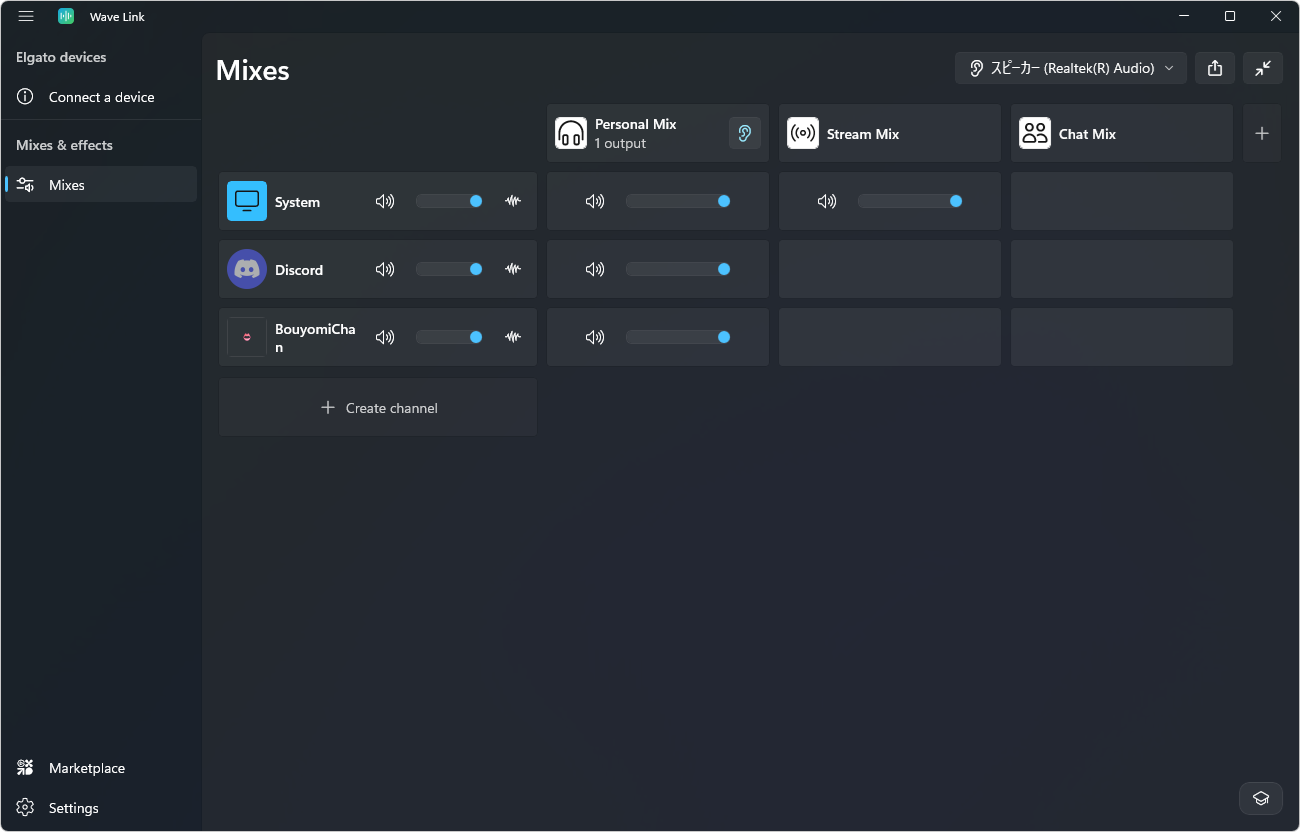Screen dimensions: 1300x832
Task: Click the Chat Mix people icon
Action: 1035,133
